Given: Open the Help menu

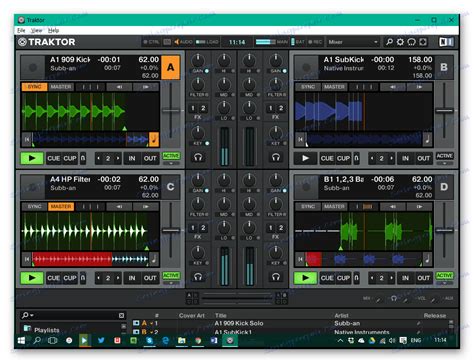Looking at the screenshot, I should pyautogui.click(x=53, y=30).
